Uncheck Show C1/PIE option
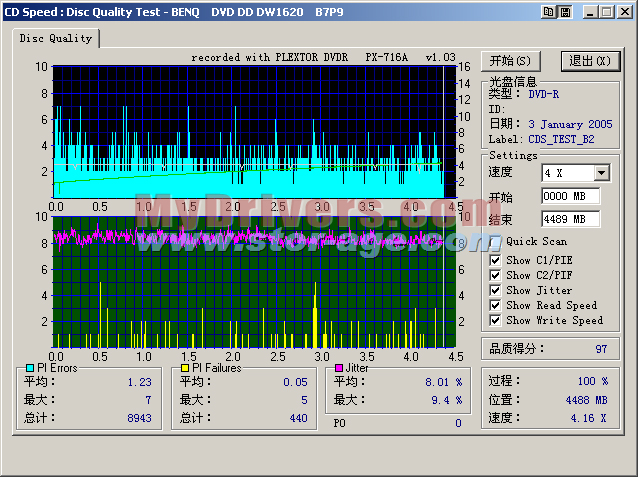638x477 pixels. (x=495, y=260)
